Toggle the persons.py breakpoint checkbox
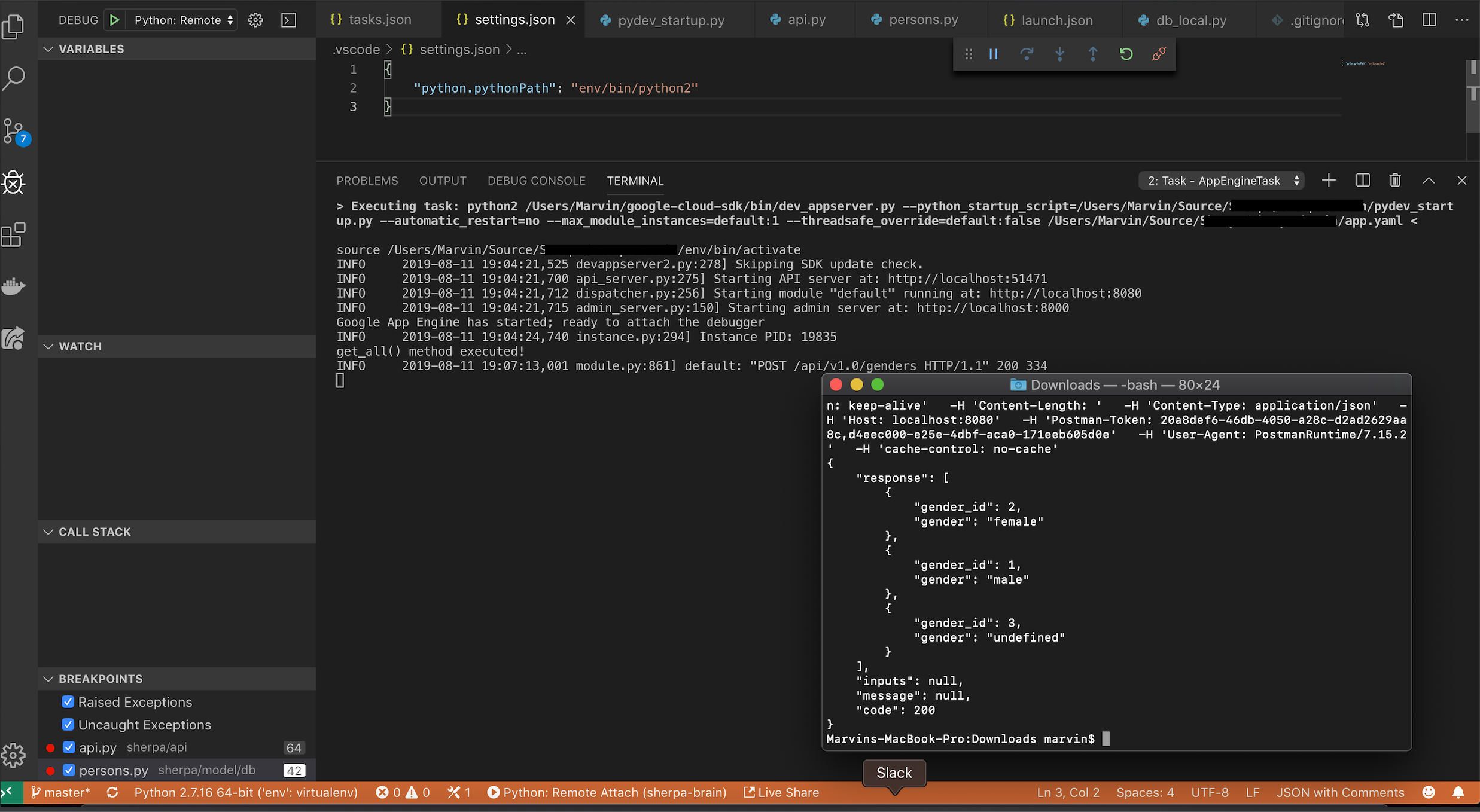1480x812 pixels. 68,770
